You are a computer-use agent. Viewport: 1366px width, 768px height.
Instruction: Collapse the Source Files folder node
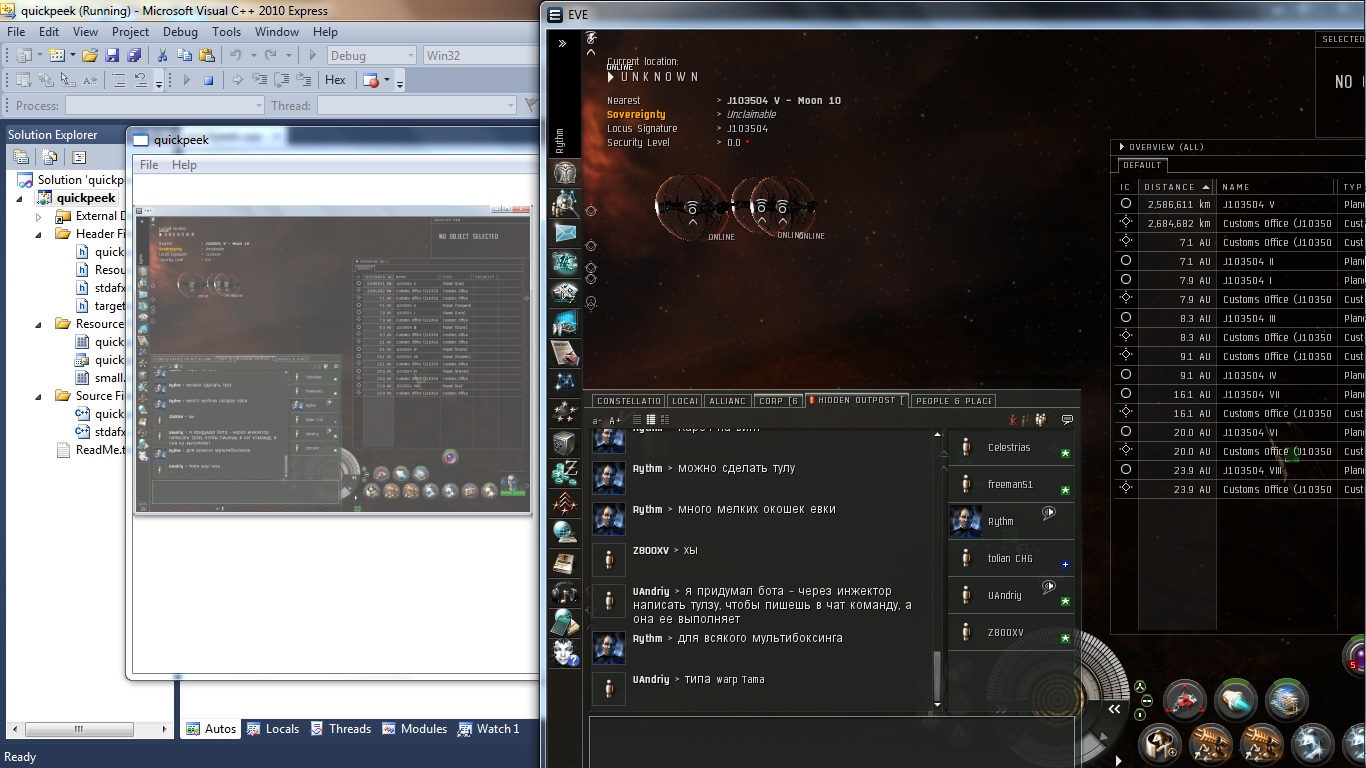click(x=39, y=396)
